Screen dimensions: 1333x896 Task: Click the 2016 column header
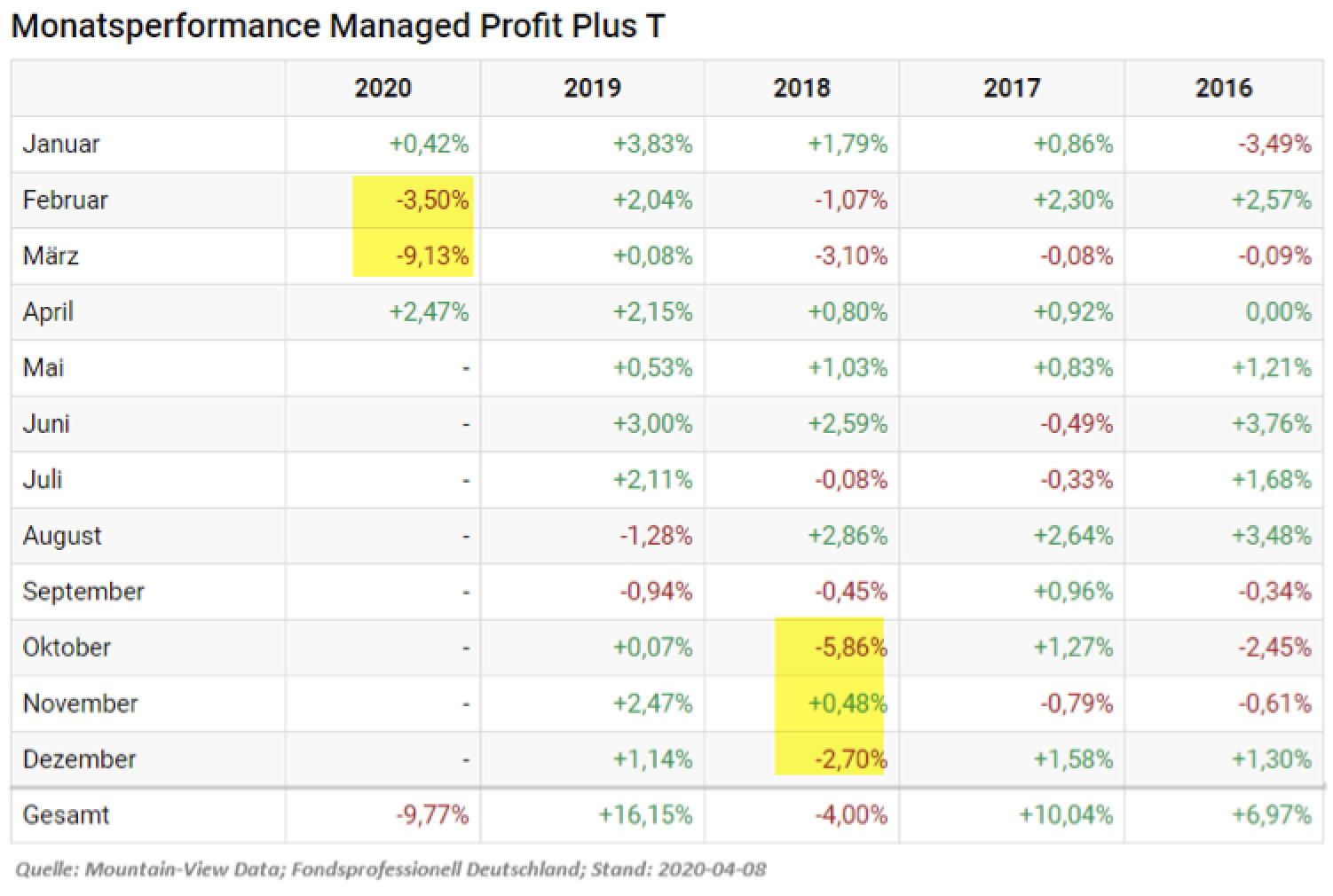1223,88
